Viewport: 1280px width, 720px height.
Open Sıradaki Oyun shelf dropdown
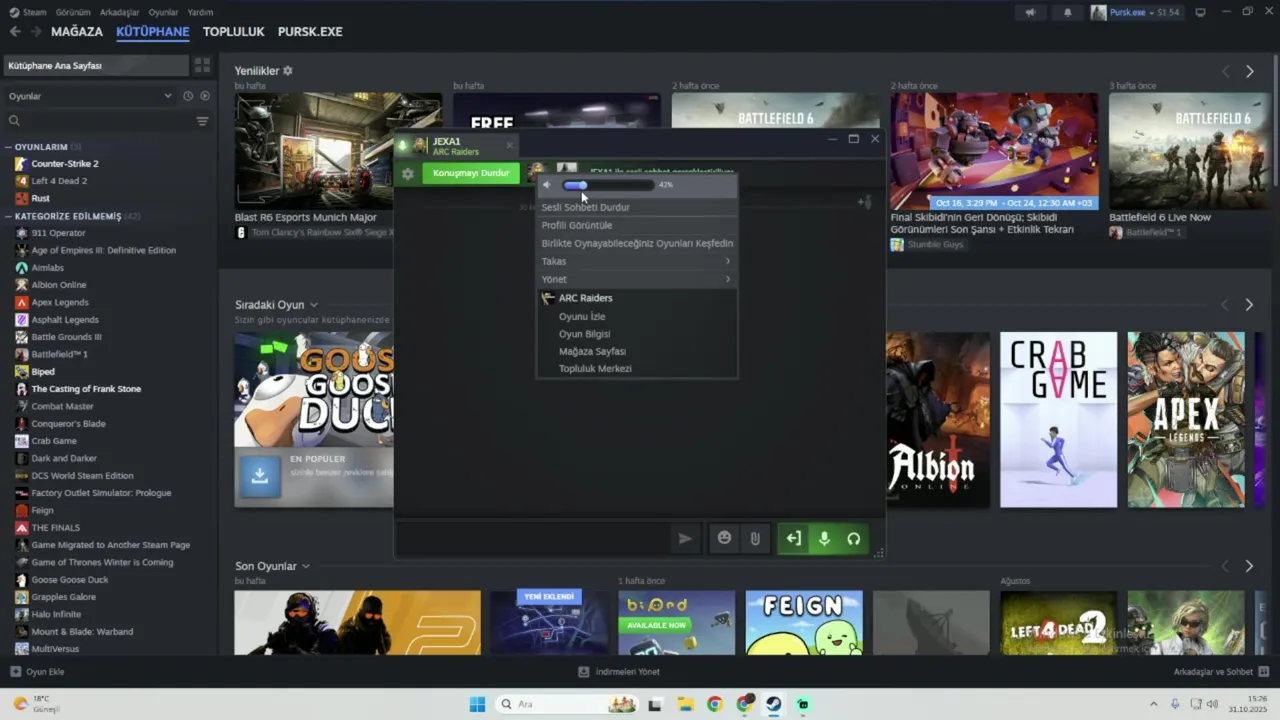click(x=313, y=305)
